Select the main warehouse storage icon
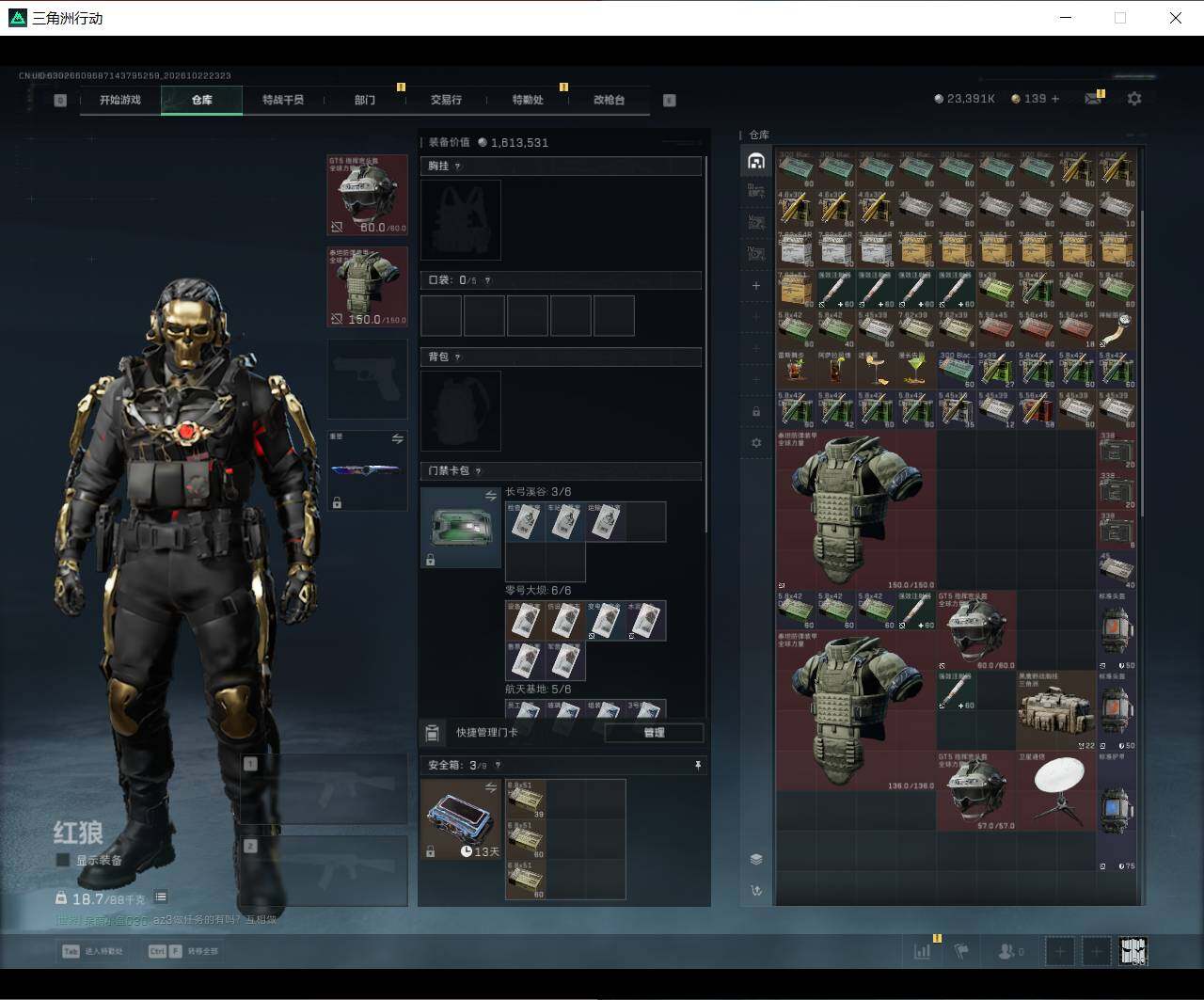1204x1000 pixels. tap(756, 161)
